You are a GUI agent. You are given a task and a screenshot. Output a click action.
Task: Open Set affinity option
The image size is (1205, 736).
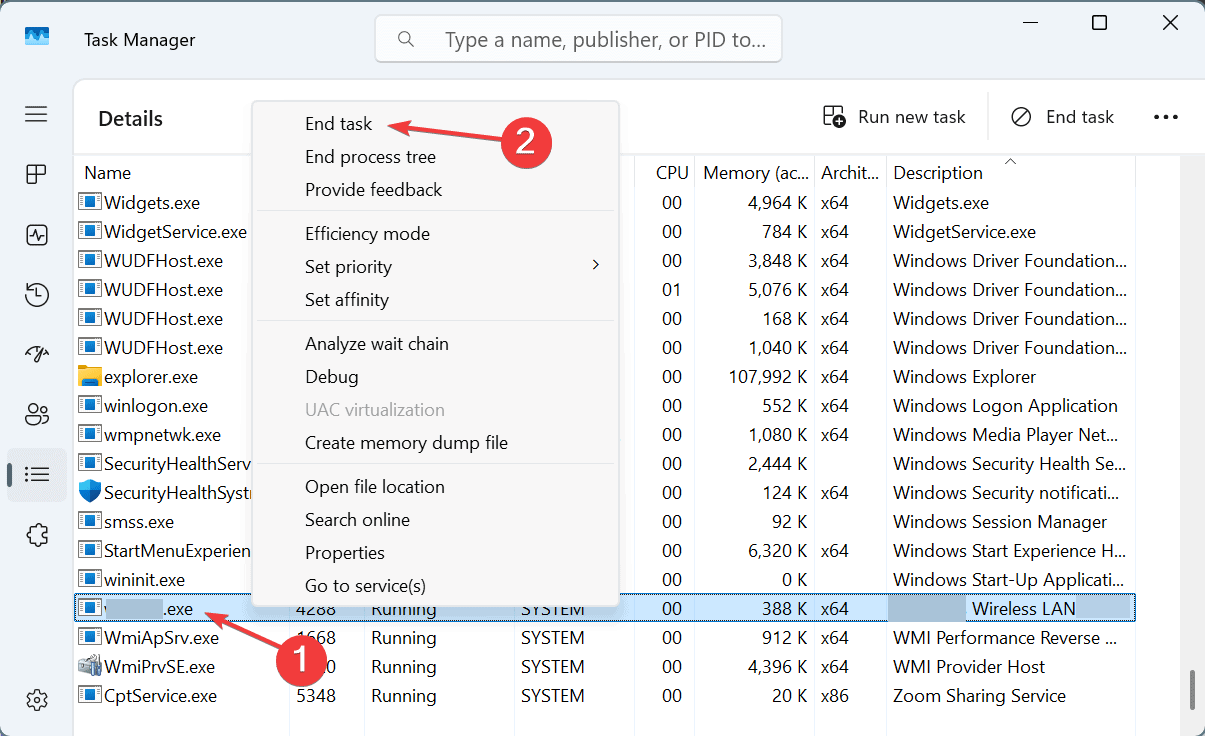tap(346, 300)
